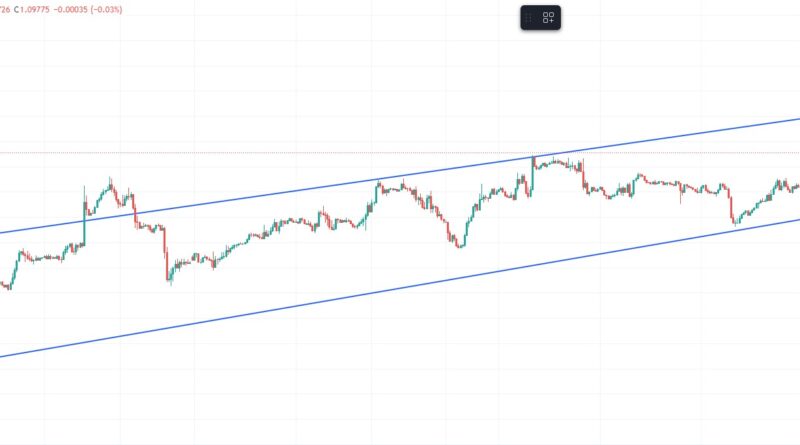Image resolution: width=800 pixels, height=445 pixels.
Task: Click the dotted drag handle on floating toolbar
Action: tap(529, 18)
